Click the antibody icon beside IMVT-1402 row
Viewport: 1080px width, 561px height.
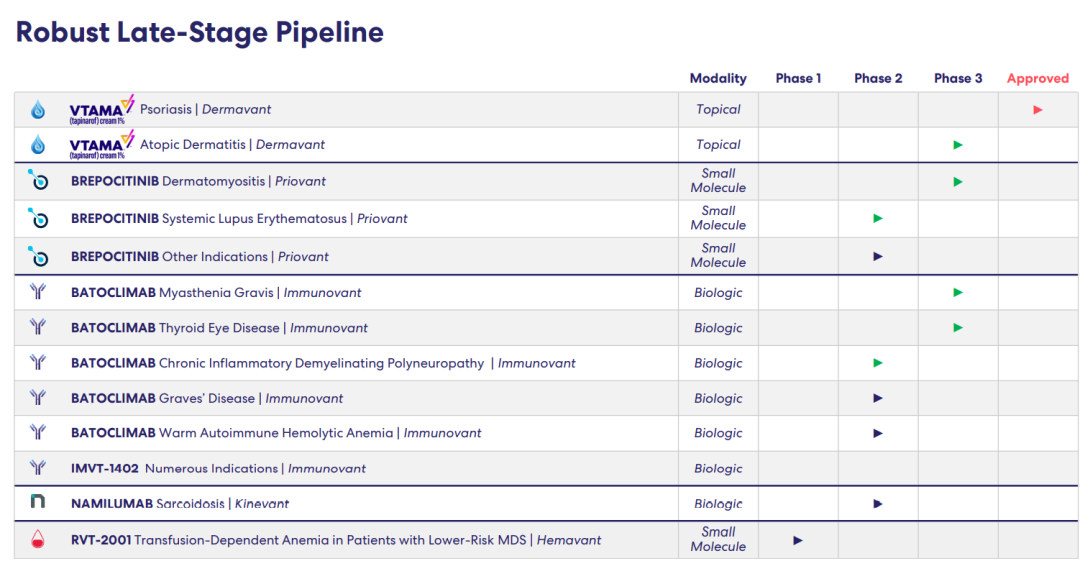pyautogui.click(x=38, y=468)
